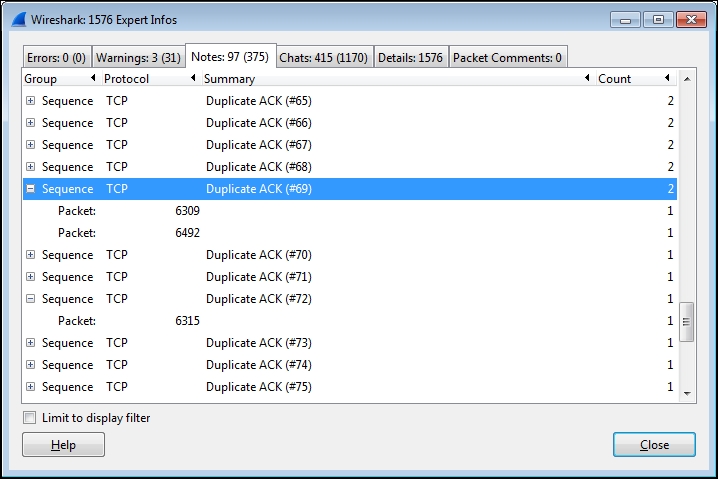Viewport: 718px width, 479px height.
Task: Select packet 6309 entry
Action: 350,211
